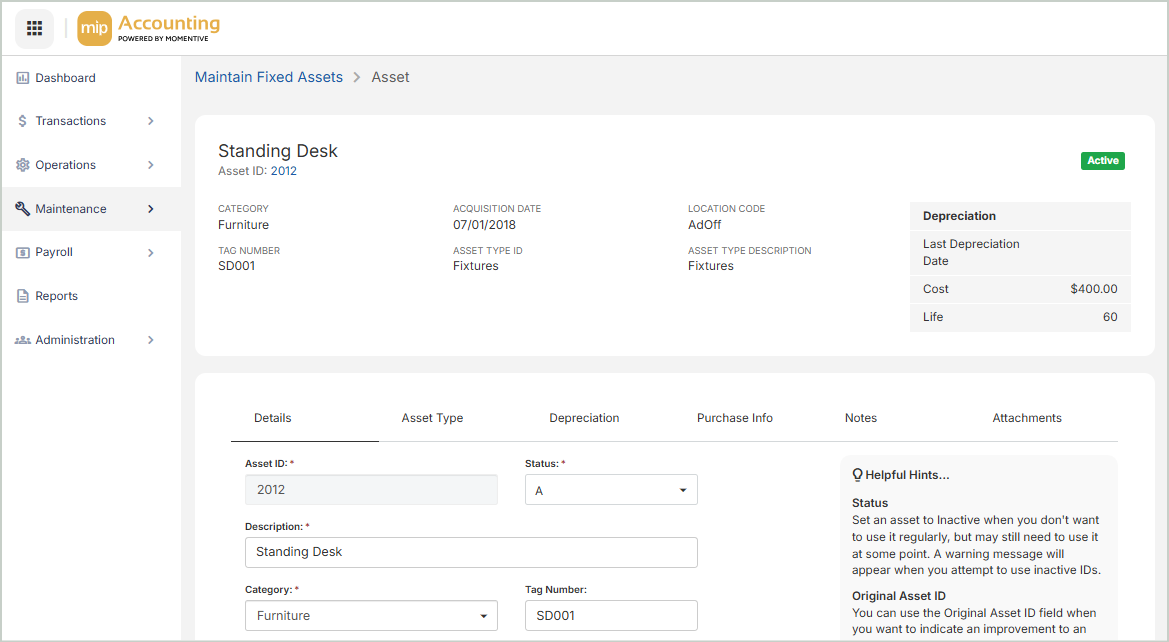
Task: Open the Status dropdown
Action: click(611, 490)
